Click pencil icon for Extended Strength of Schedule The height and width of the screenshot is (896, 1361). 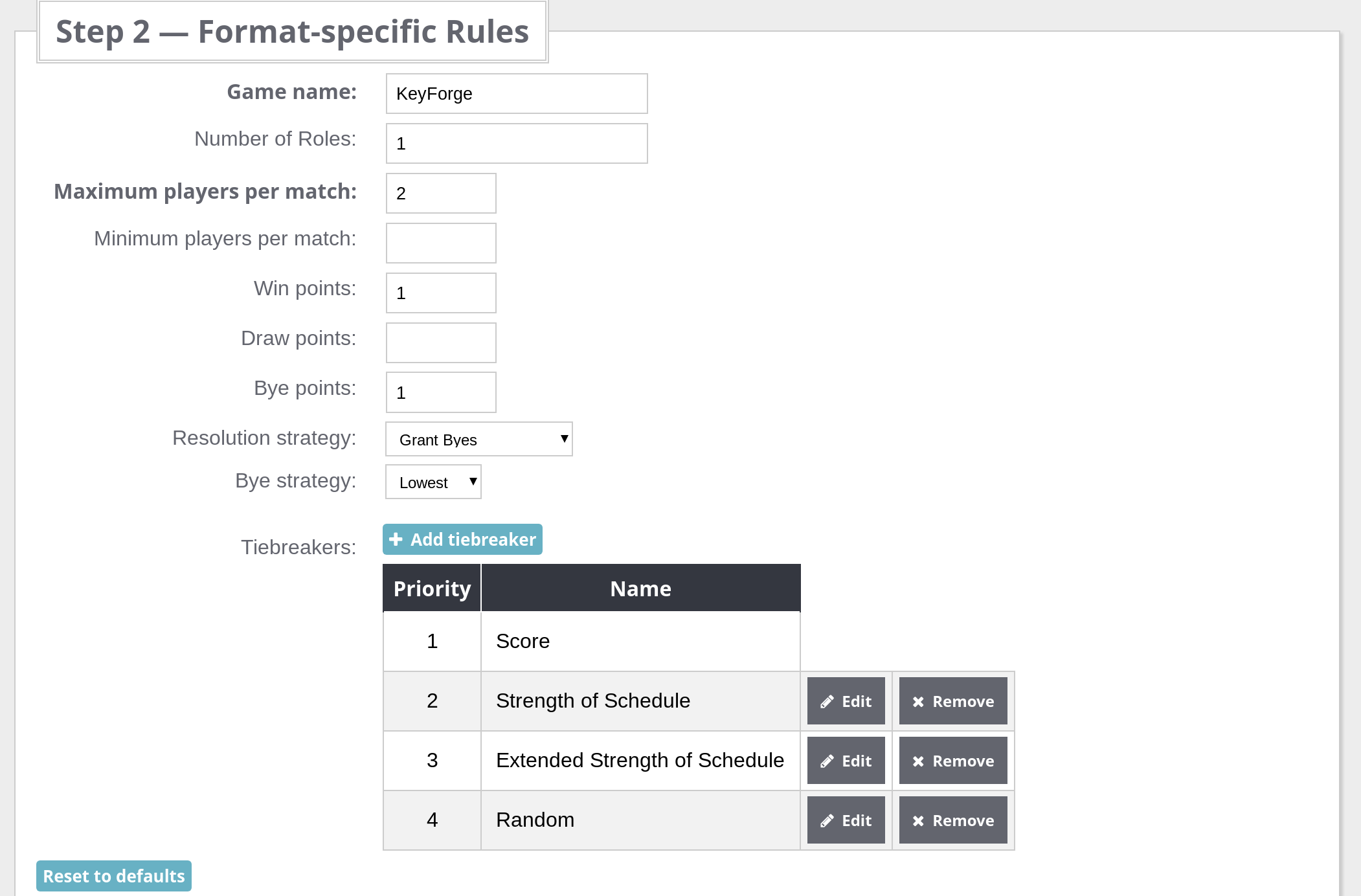(x=827, y=761)
